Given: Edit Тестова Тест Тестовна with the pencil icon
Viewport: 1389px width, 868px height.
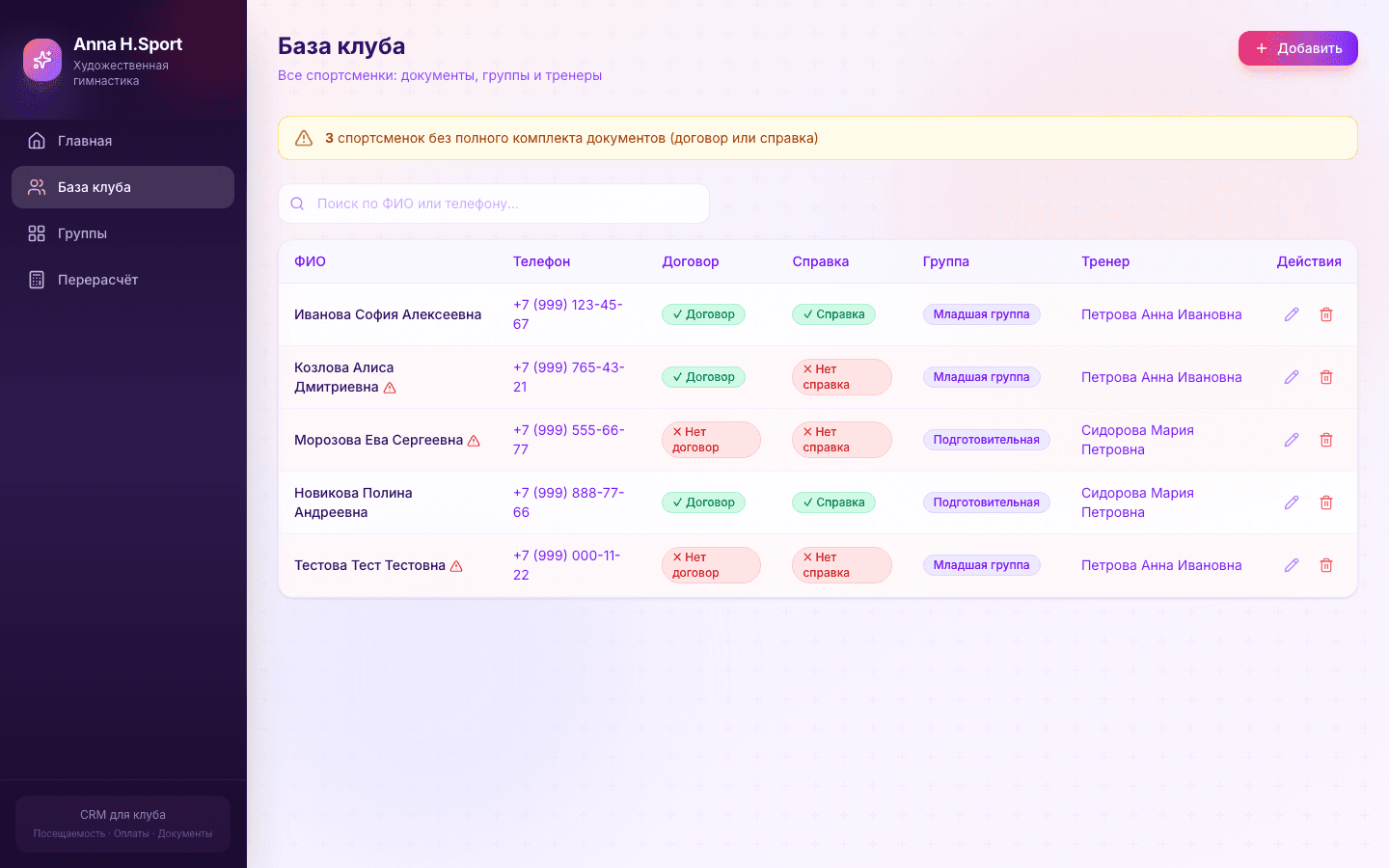Looking at the screenshot, I should pyautogui.click(x=1292, y=565).
